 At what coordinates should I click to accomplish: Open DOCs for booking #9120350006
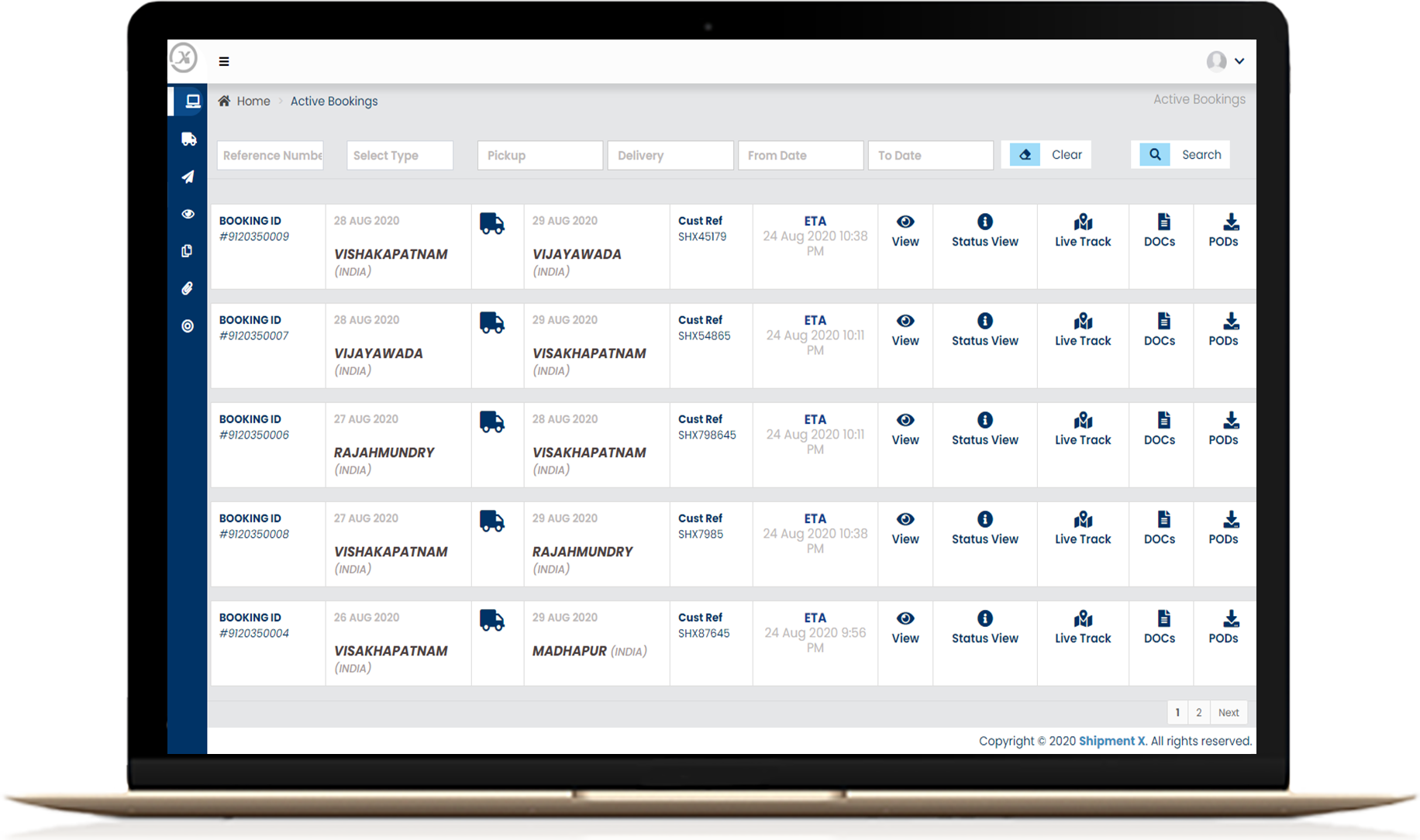[1160, 429]
